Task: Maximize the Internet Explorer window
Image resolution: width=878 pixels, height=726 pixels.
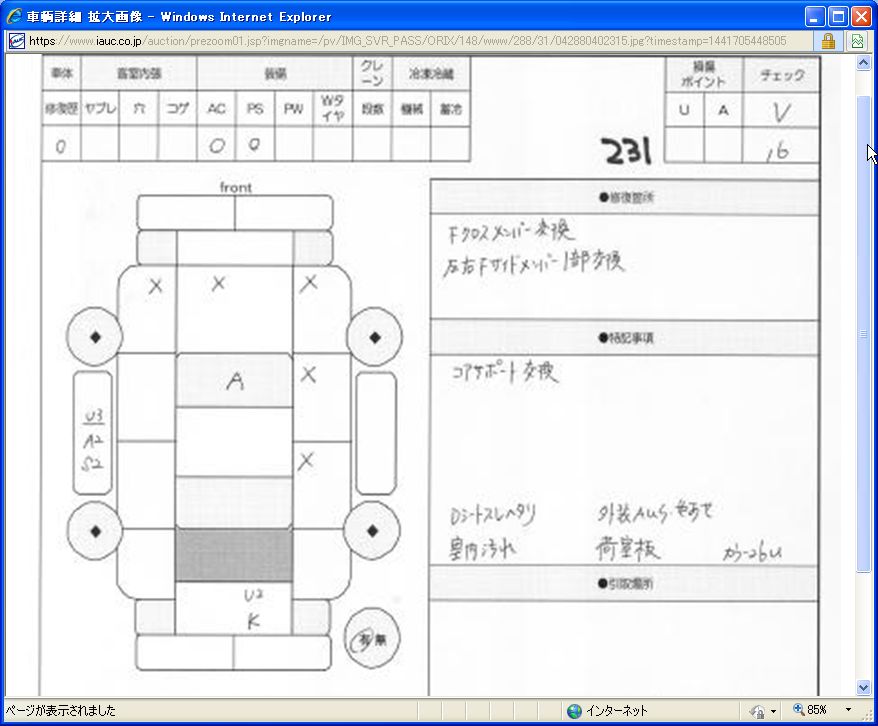Action: 838,16
